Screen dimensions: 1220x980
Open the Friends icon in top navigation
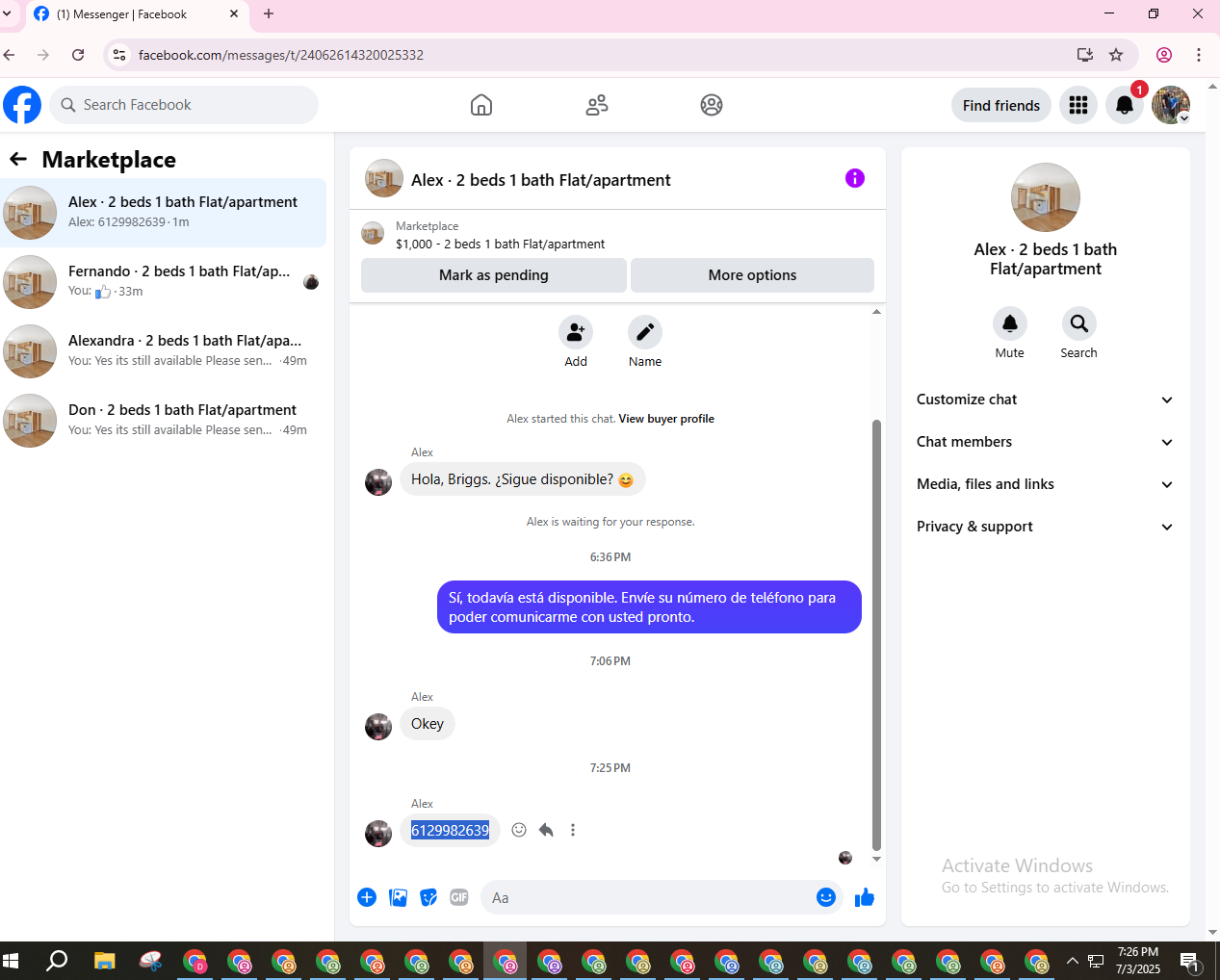pyautogui.click(x=597, y=105)
